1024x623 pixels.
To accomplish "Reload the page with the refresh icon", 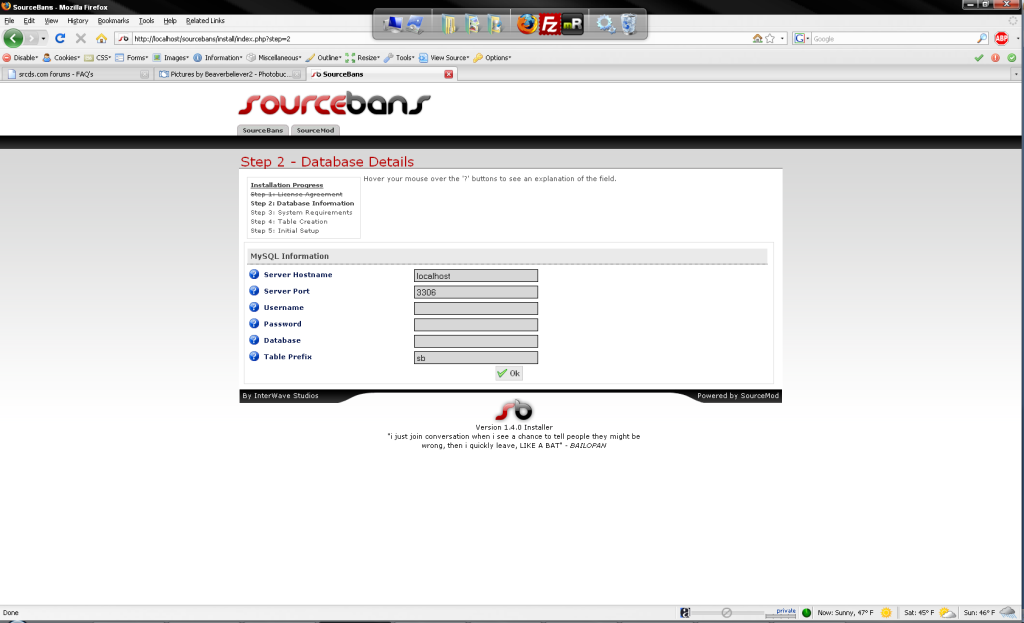I will coord(60,39).
